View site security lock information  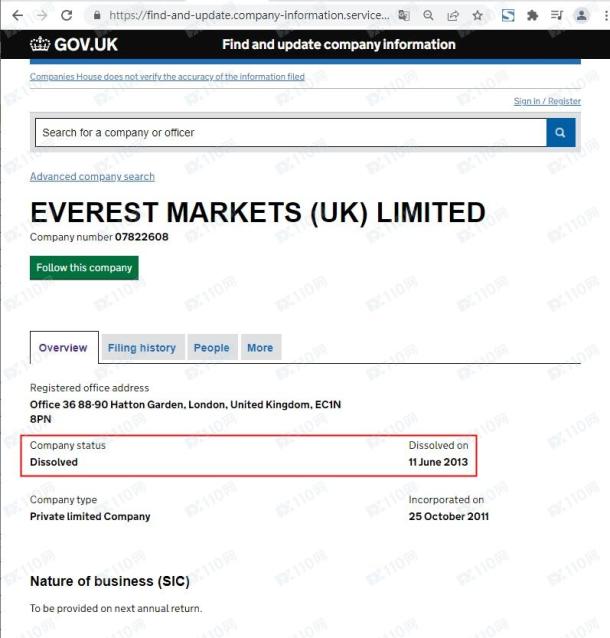(x=97, y=16)
